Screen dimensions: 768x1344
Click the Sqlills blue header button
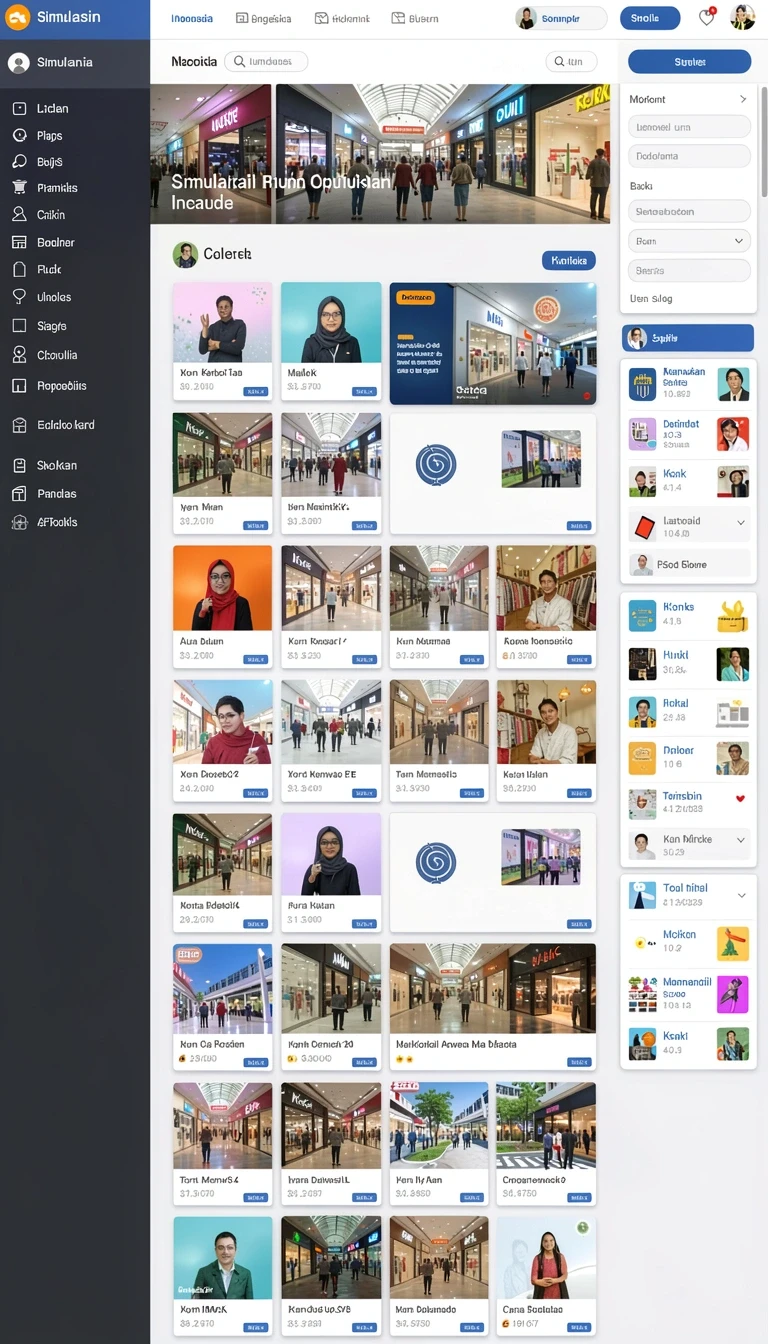(x=688, y=338)
